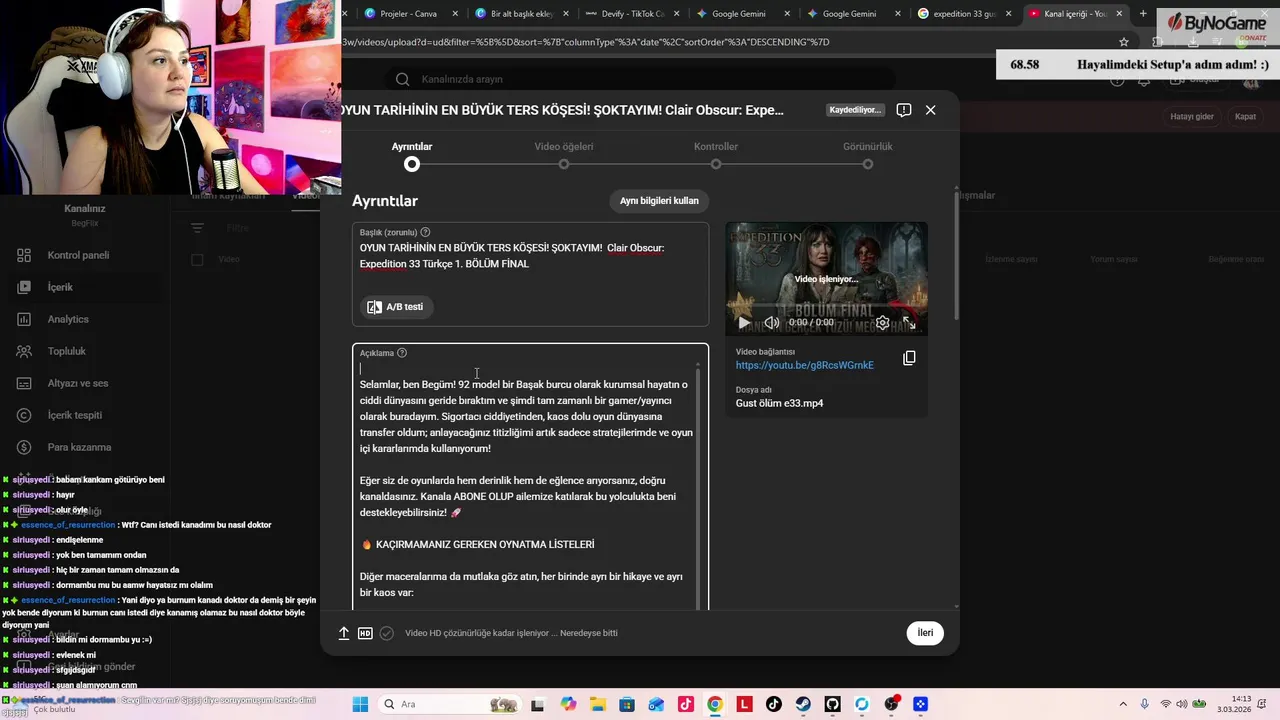Screen dimensions: 1280x720
Task: Close the Projeler - Canva browser tab
Action: click(456, 13)
